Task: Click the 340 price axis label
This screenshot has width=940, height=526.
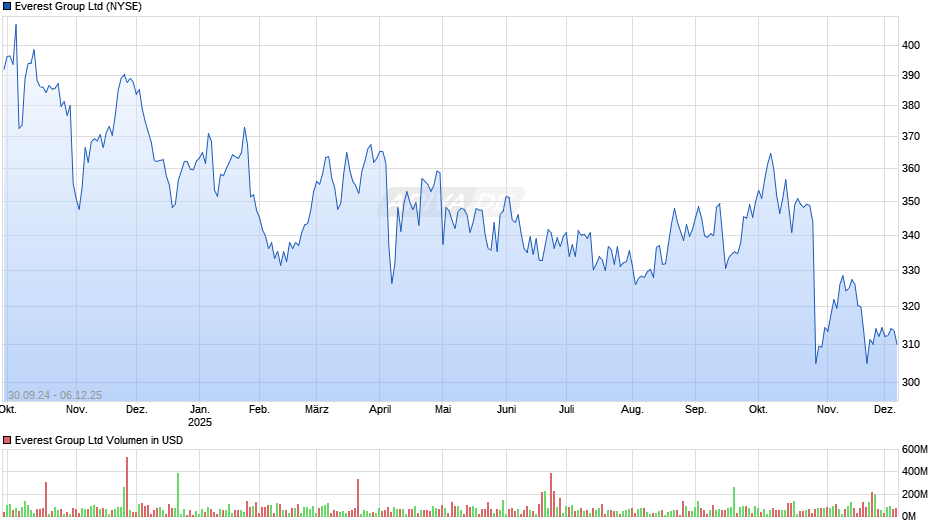Action: coord(911,235)
